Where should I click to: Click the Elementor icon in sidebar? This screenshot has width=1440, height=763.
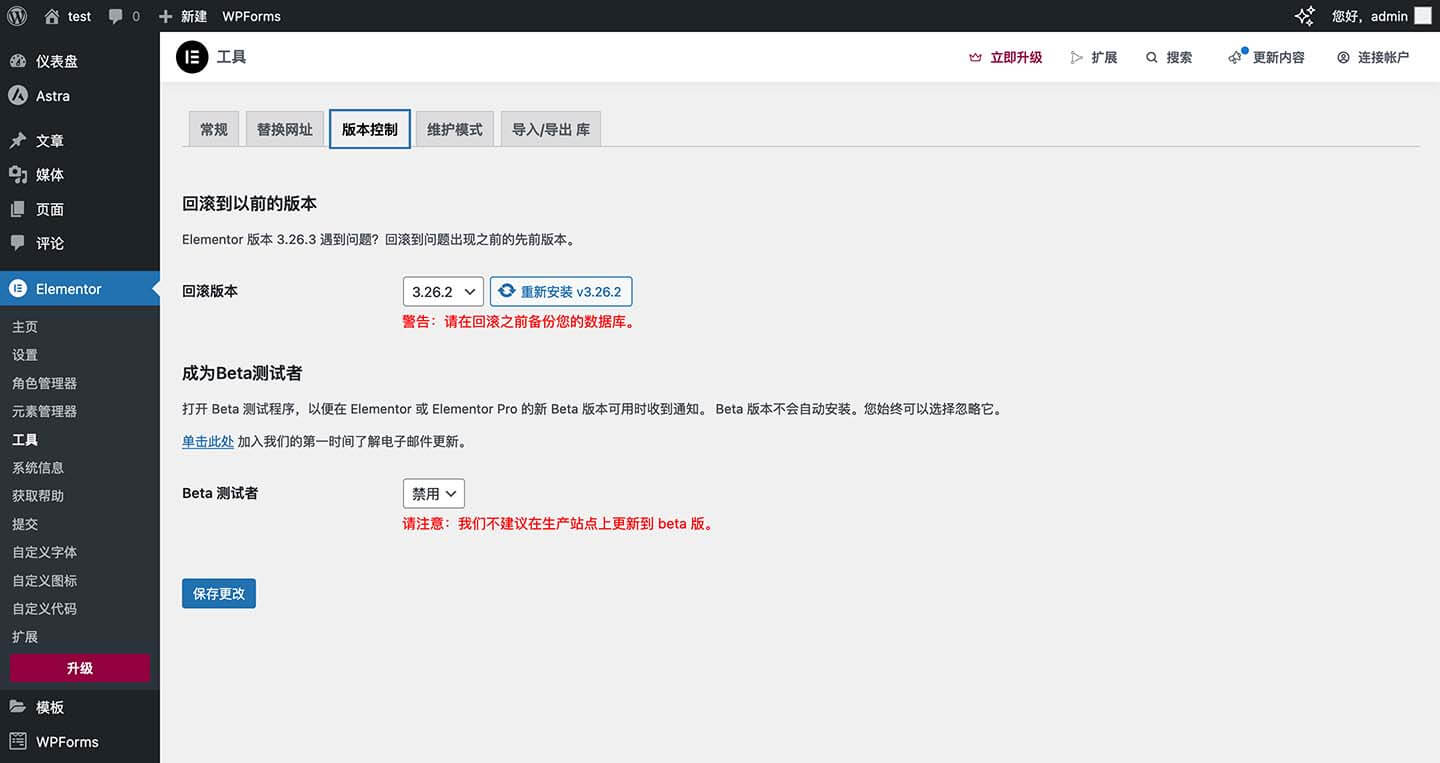tap(18, 289)
